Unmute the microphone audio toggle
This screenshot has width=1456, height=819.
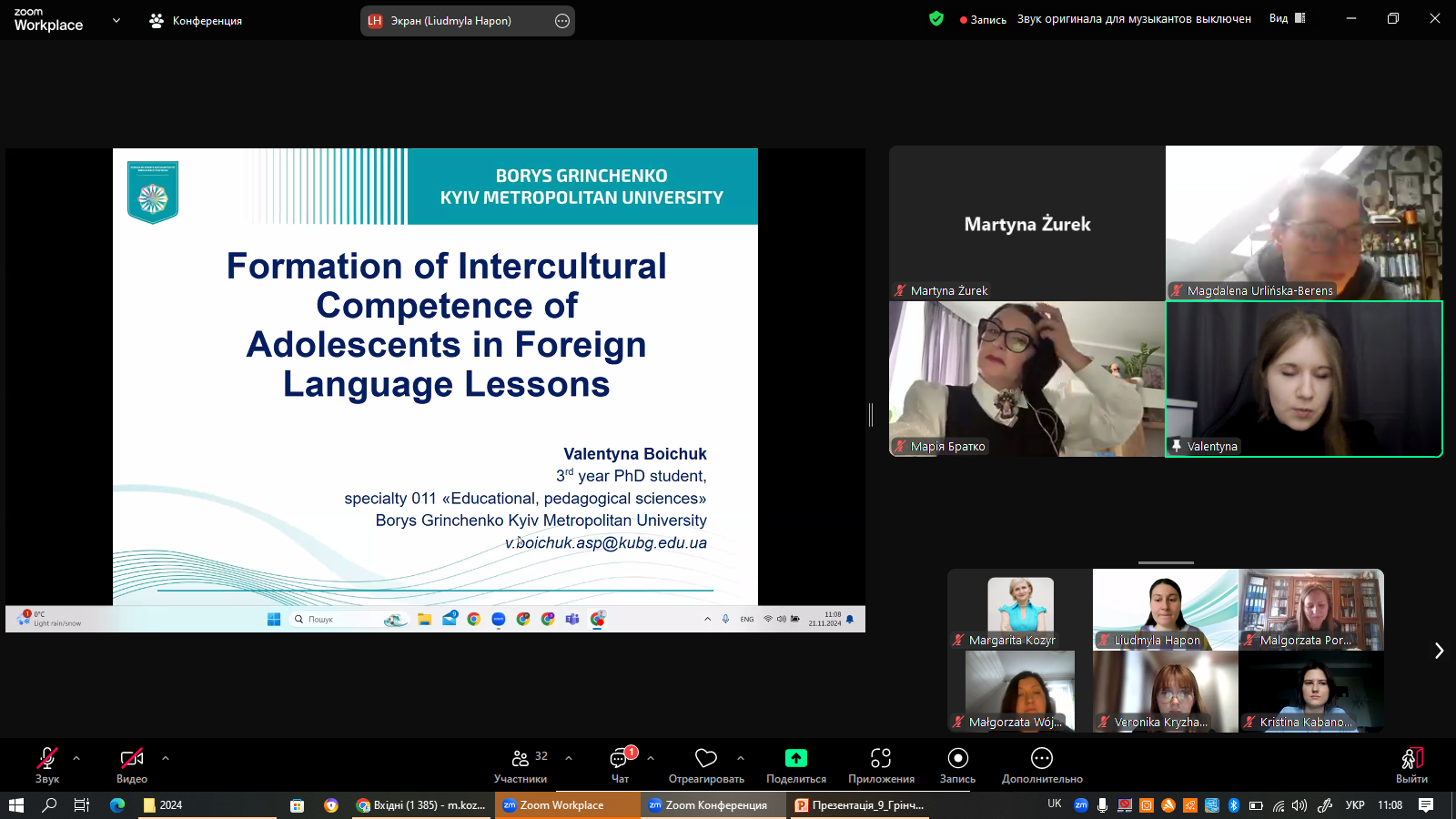47,758
